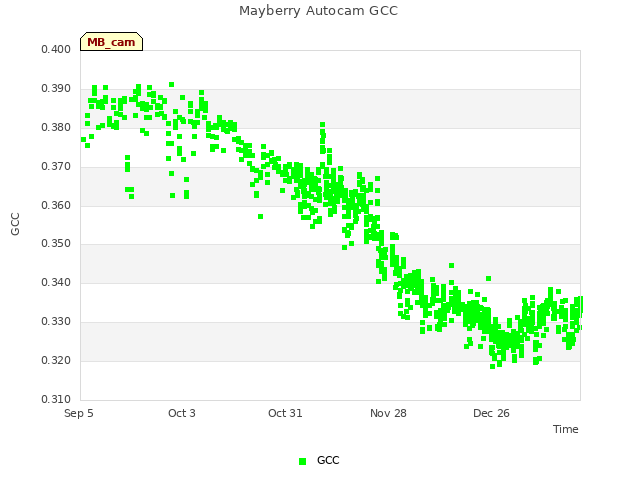
Task: Click the y-axis label 0.370
Action: click(x=56, y=167)
